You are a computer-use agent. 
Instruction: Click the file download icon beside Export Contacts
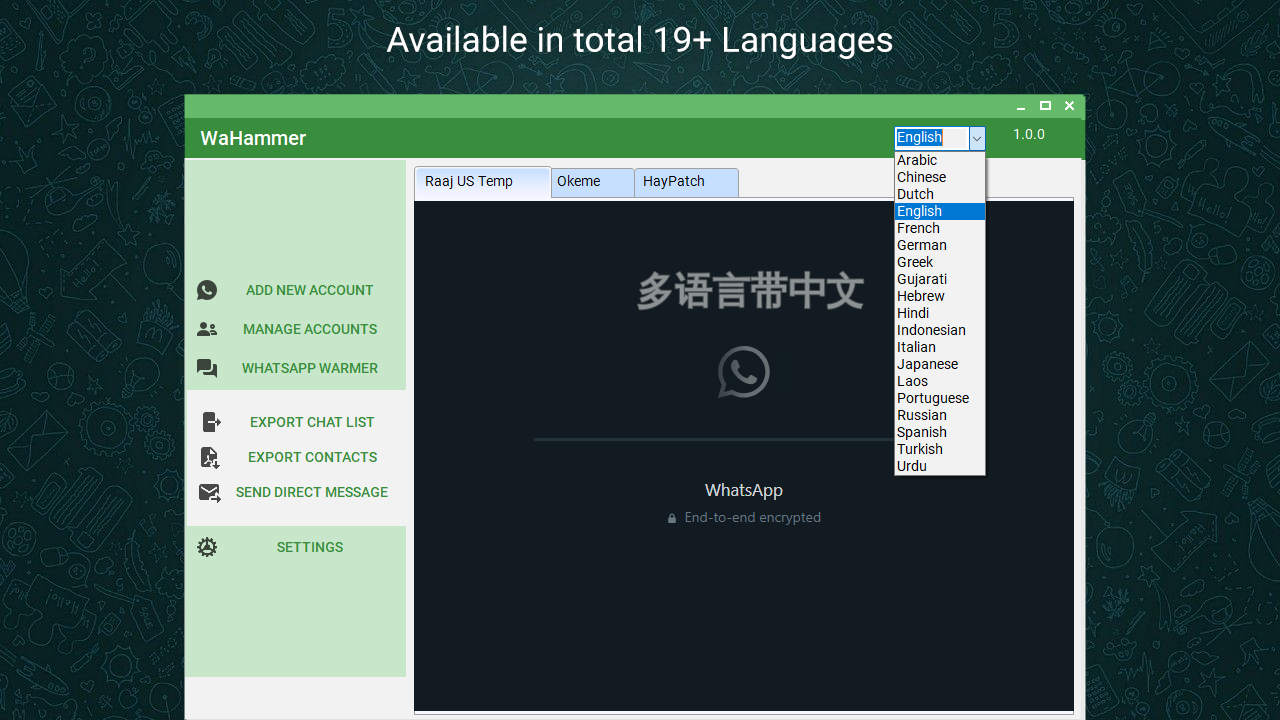[x=210, y=457]
